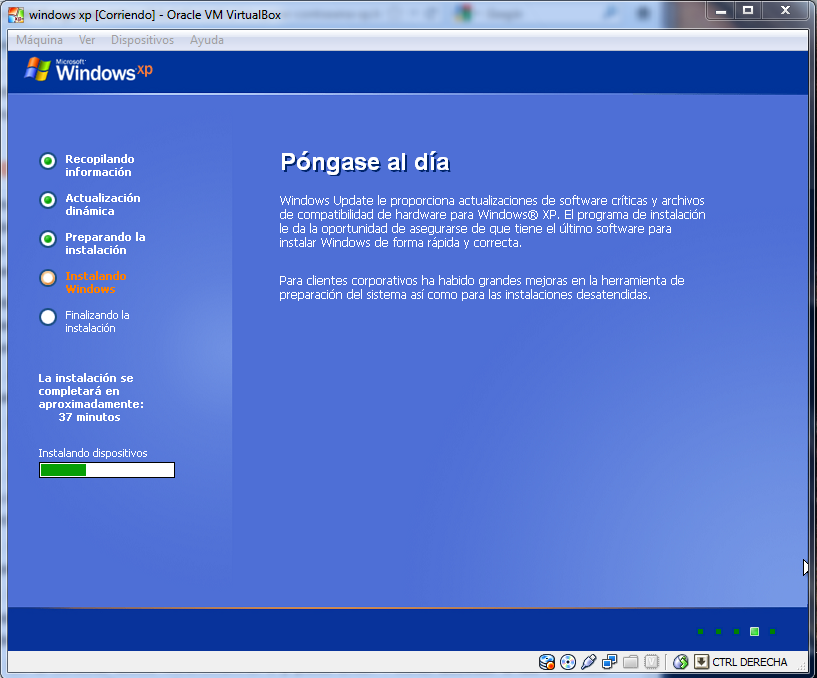Open the Ver menu

(x=87, y=40)
